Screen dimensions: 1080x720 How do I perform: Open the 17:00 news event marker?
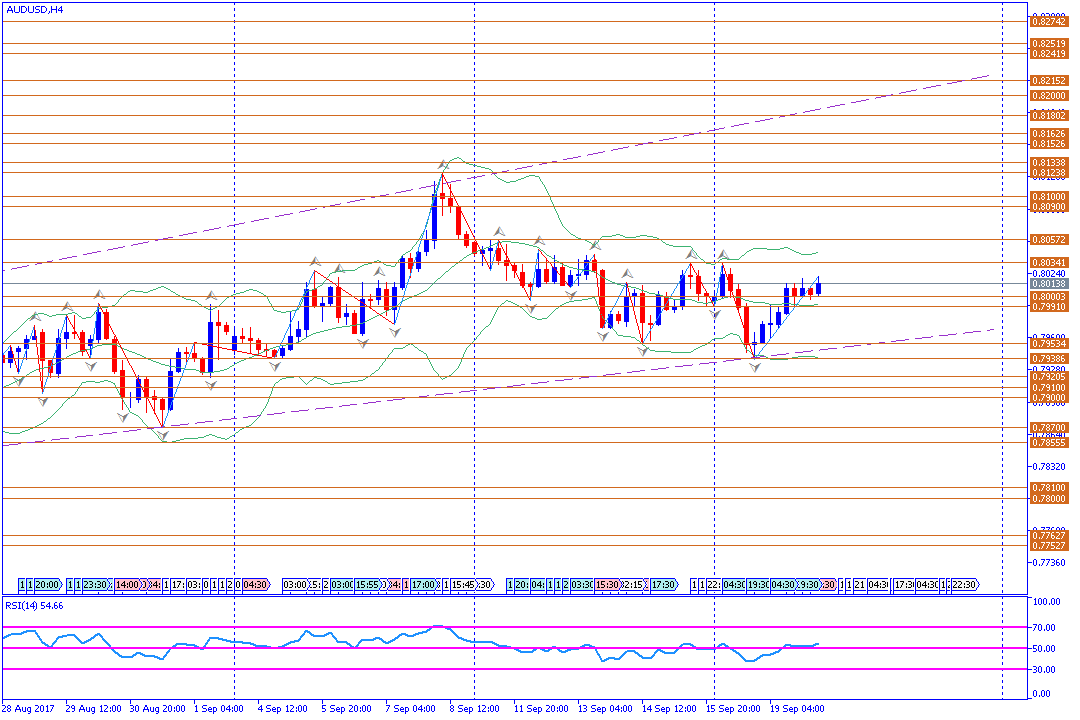[x=424, y=585]
